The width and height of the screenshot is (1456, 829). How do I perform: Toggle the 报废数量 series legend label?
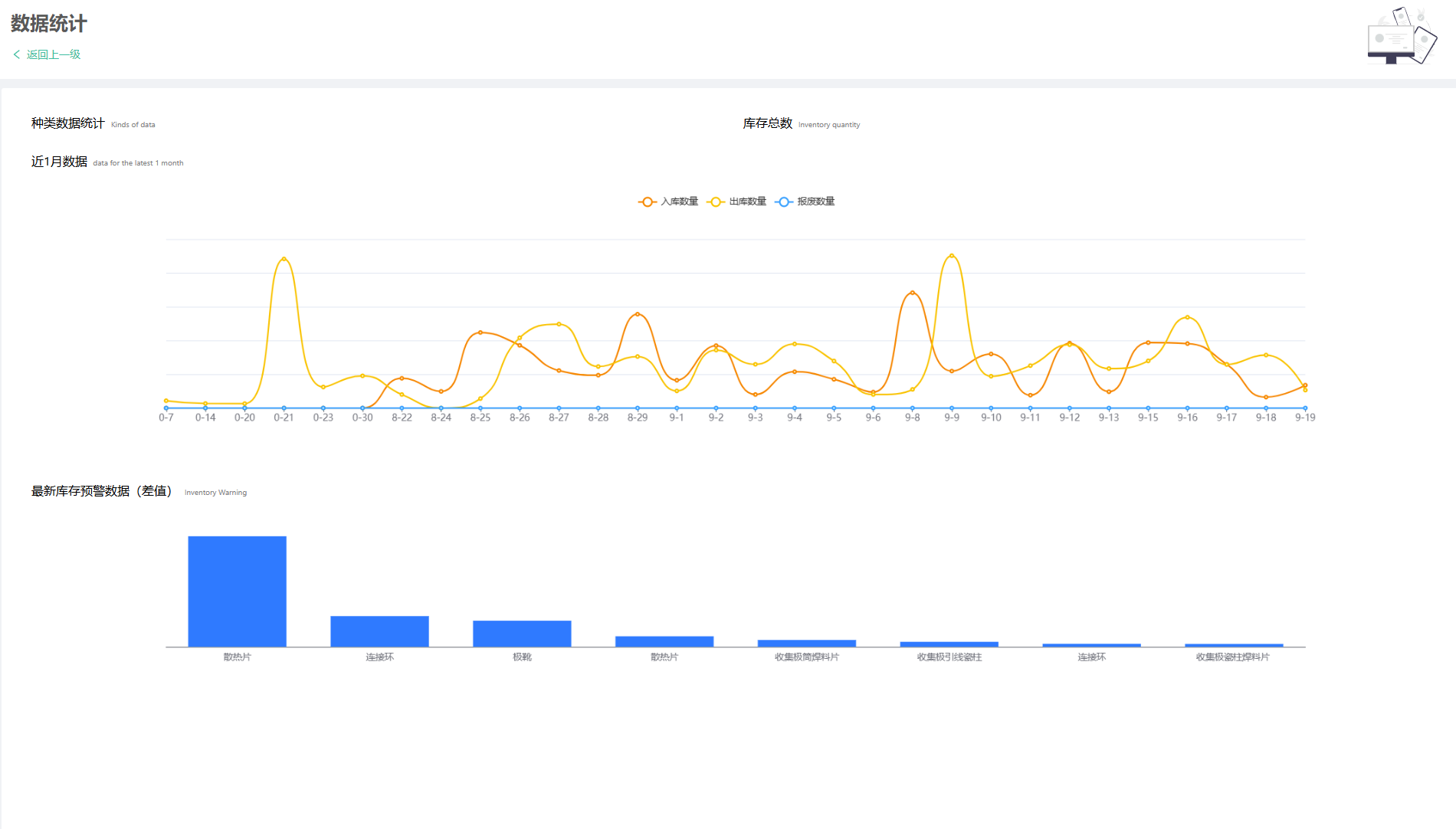click(x=816, y=202)
